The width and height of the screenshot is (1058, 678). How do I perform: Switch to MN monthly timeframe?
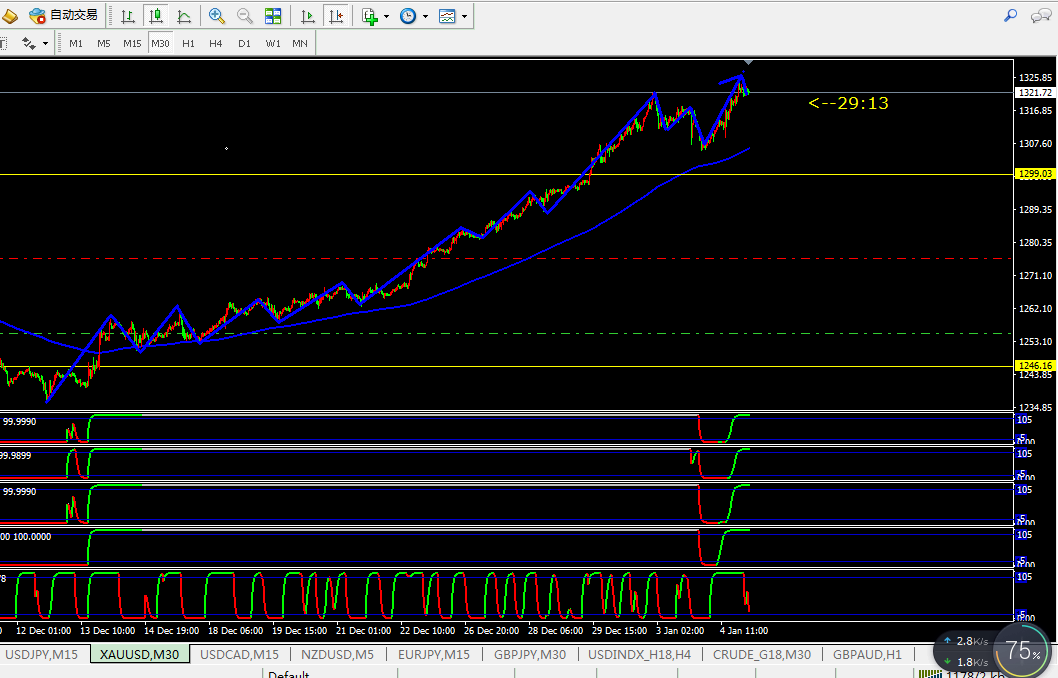(300, 43)
